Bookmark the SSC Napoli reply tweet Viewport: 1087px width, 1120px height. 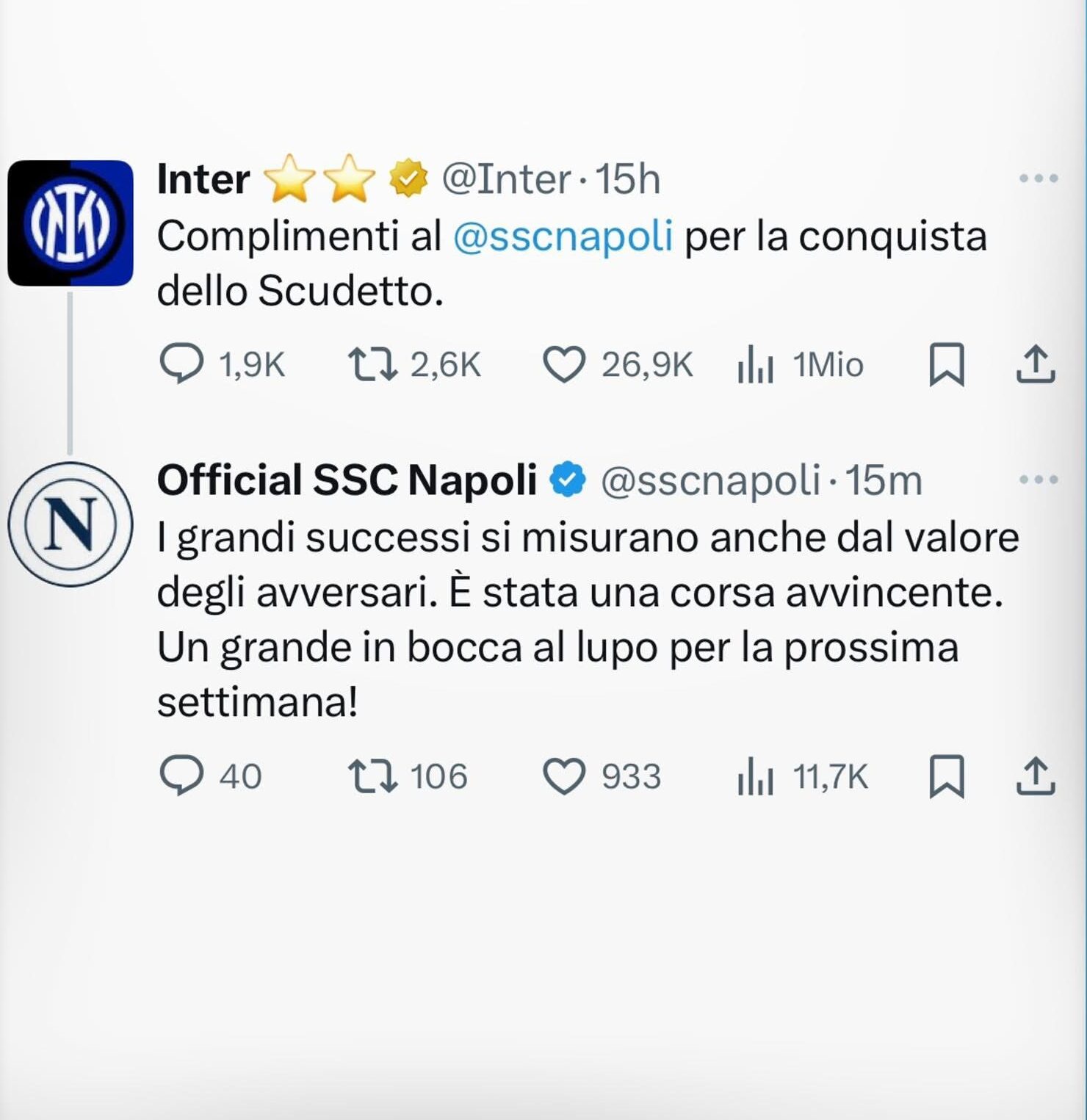[x=947, y=776]
